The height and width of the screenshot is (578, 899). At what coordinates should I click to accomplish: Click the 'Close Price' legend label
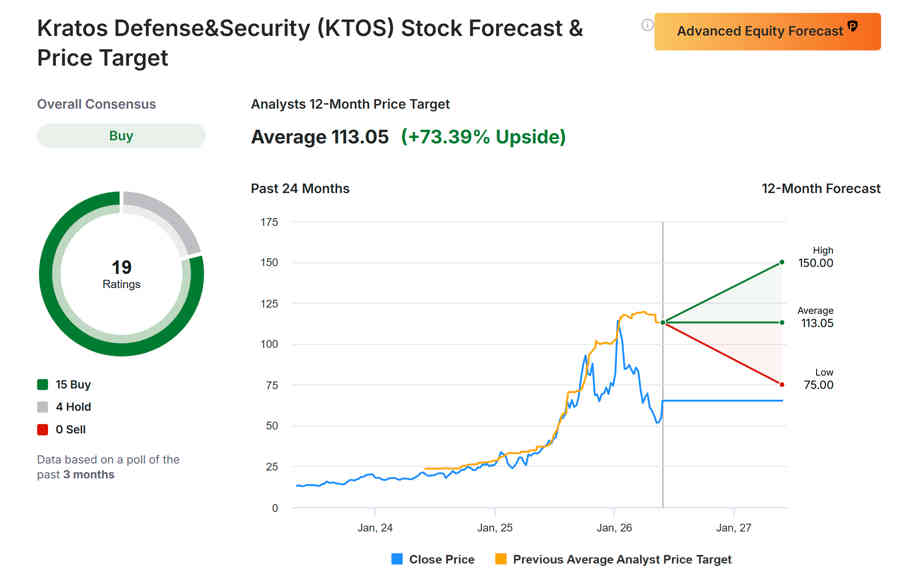click(x=442, y=559)
